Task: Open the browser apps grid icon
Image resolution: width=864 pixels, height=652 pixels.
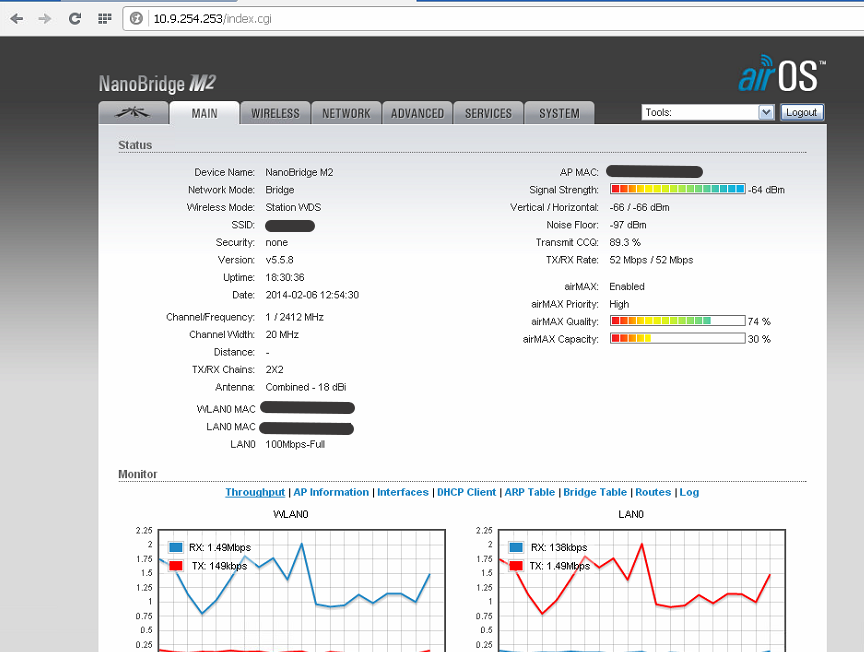Action: [104, 18]
